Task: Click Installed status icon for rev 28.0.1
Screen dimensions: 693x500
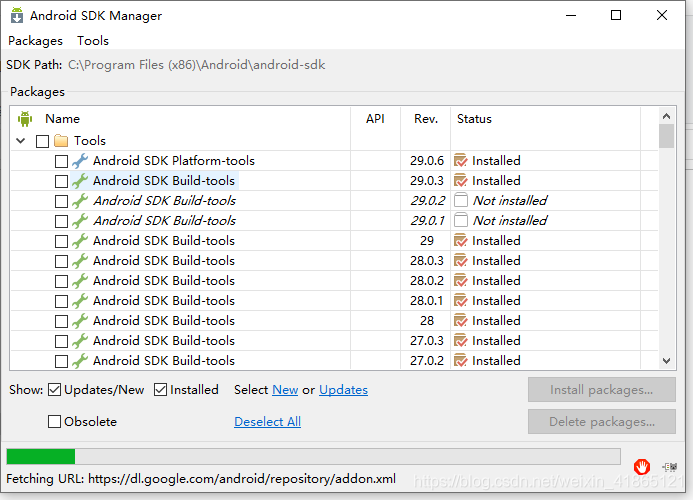Action: coord(461,301)
